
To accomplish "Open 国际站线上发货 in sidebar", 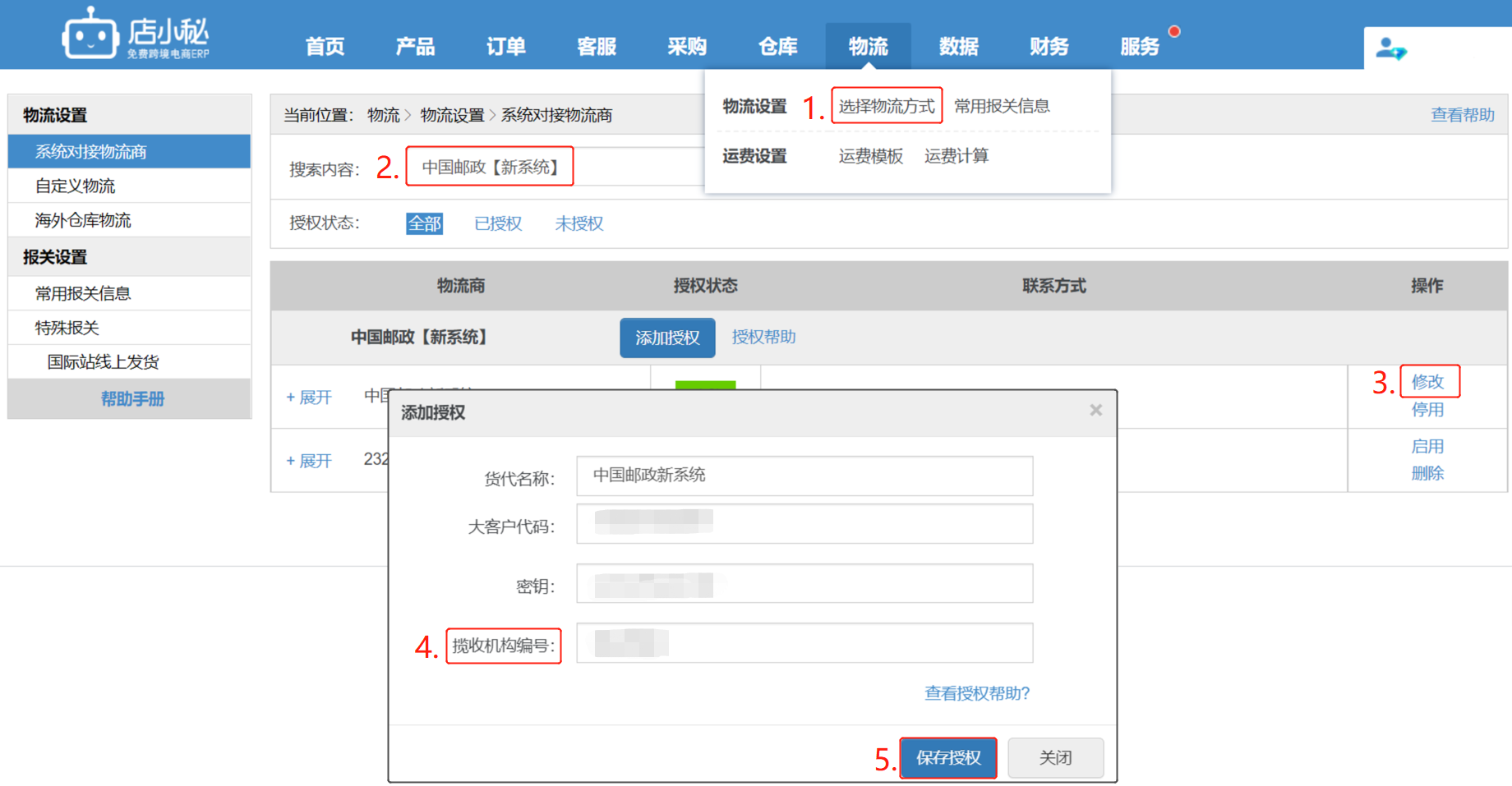I will [129, 362].
